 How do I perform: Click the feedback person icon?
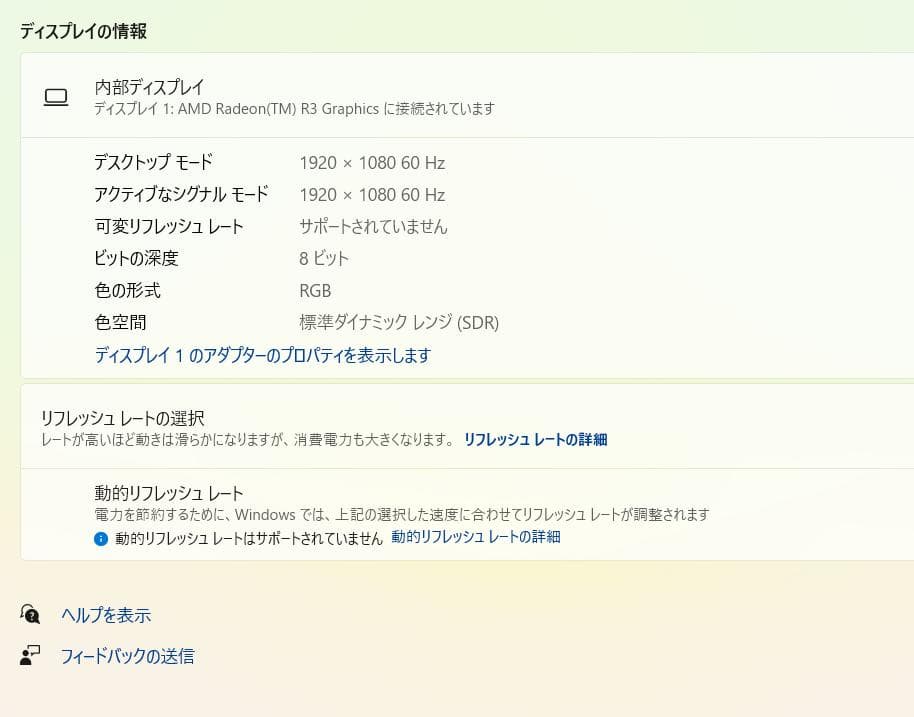click(x=30, y=656)
